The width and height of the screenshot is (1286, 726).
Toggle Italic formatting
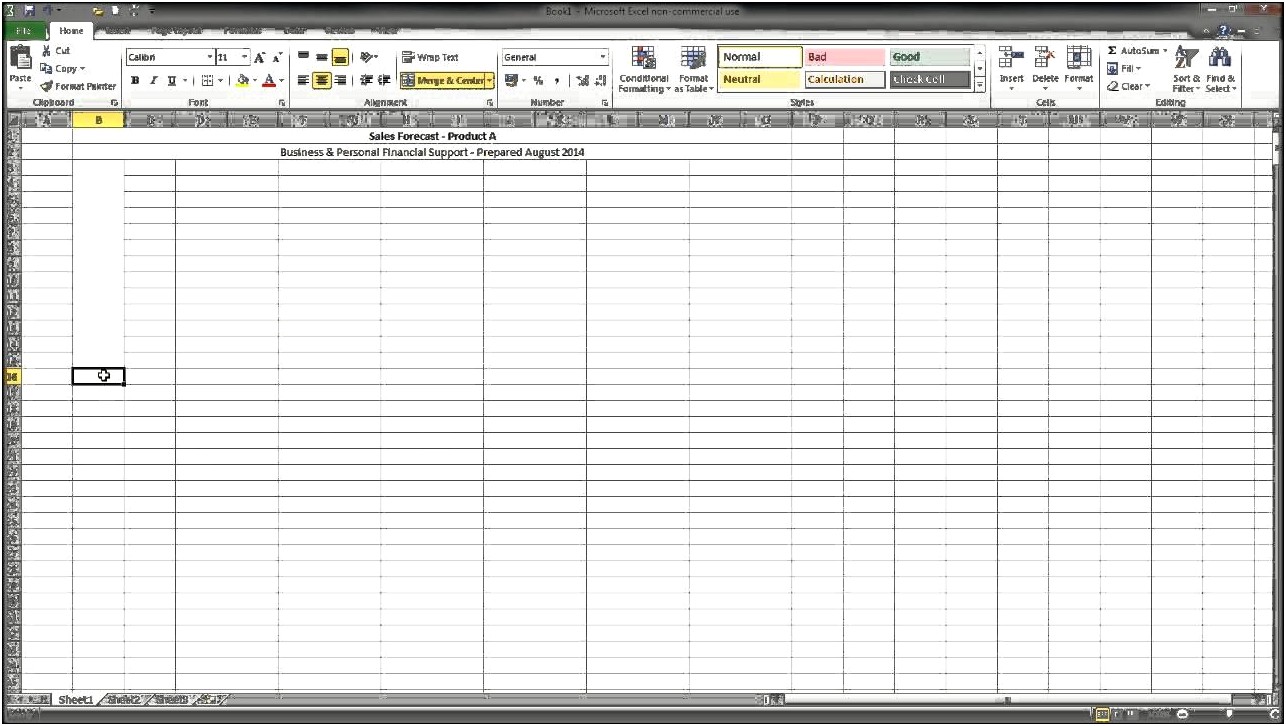click(x=153, y=81)
